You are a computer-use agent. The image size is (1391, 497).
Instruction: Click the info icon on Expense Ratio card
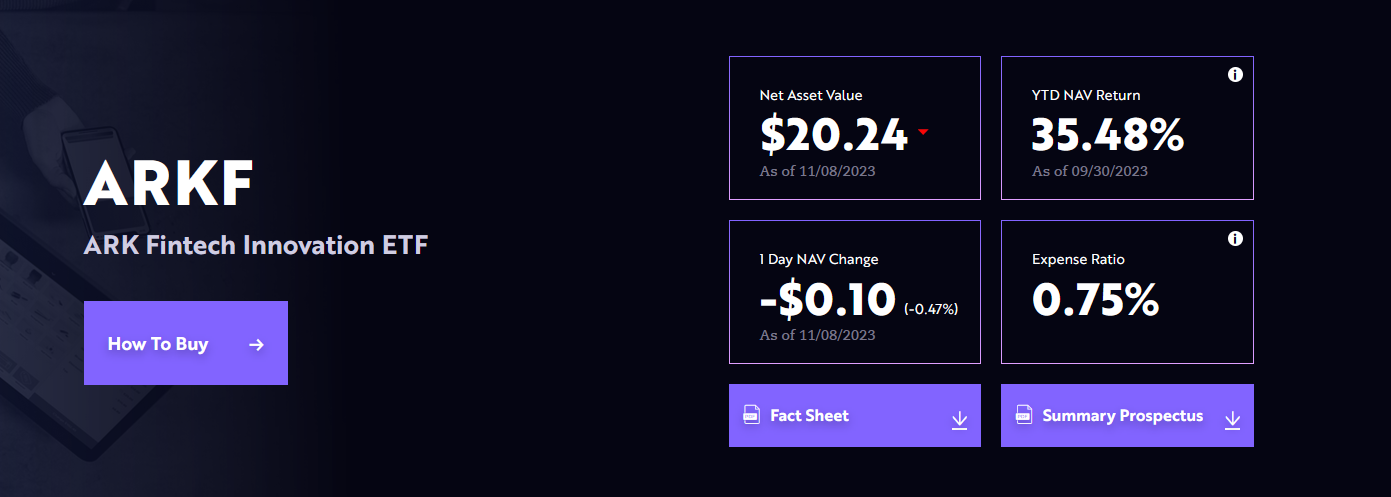1235,239
